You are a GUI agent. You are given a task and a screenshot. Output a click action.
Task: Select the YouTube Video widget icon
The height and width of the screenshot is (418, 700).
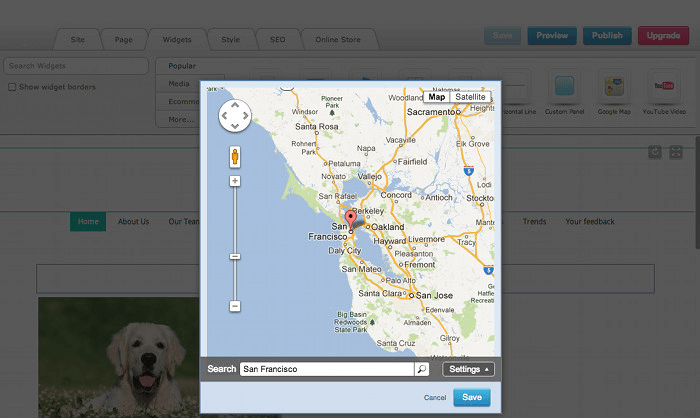click(x=664, y=86)
